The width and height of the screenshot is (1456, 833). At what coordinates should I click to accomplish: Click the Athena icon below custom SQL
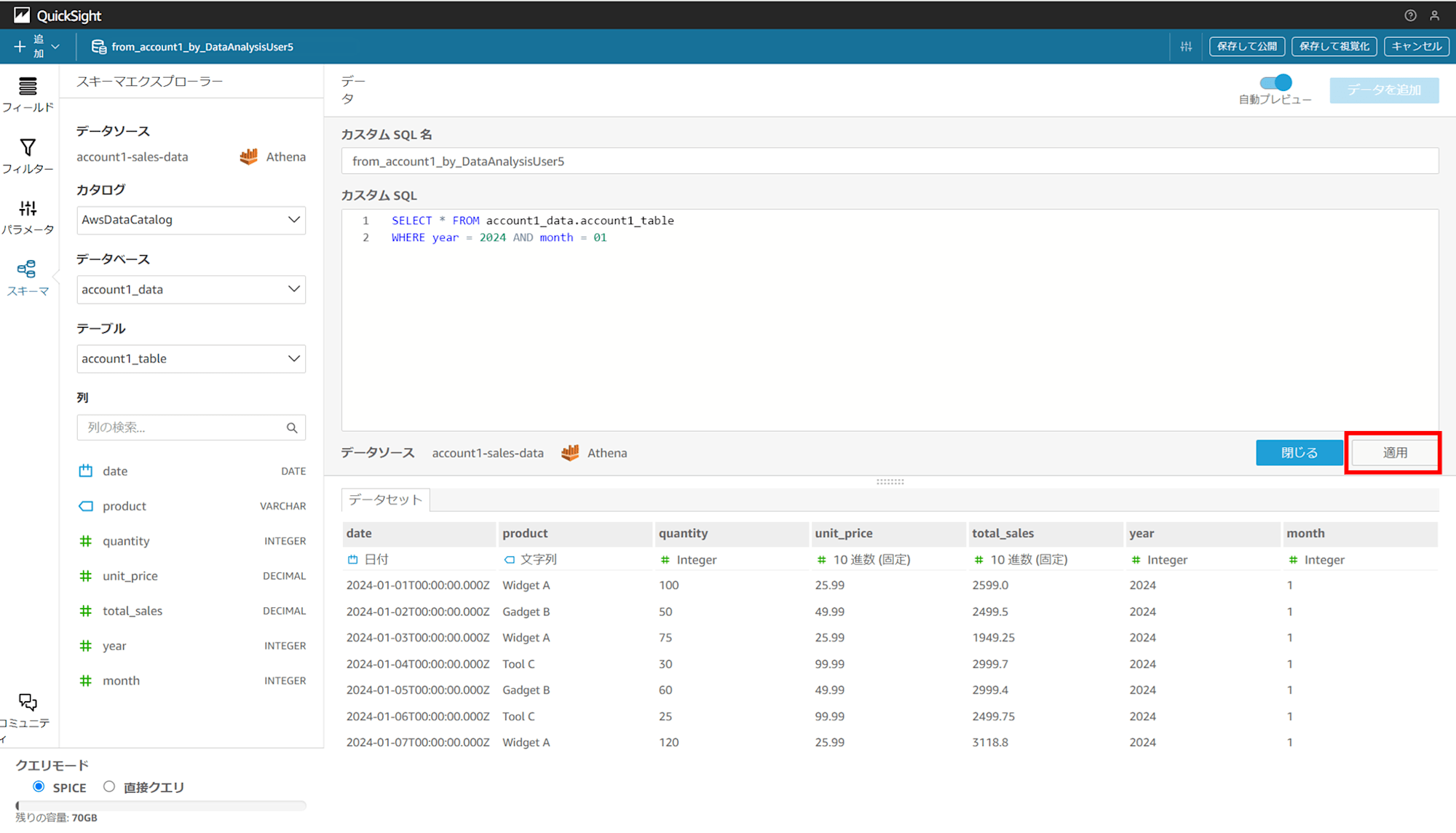click(x=570, y=453)
